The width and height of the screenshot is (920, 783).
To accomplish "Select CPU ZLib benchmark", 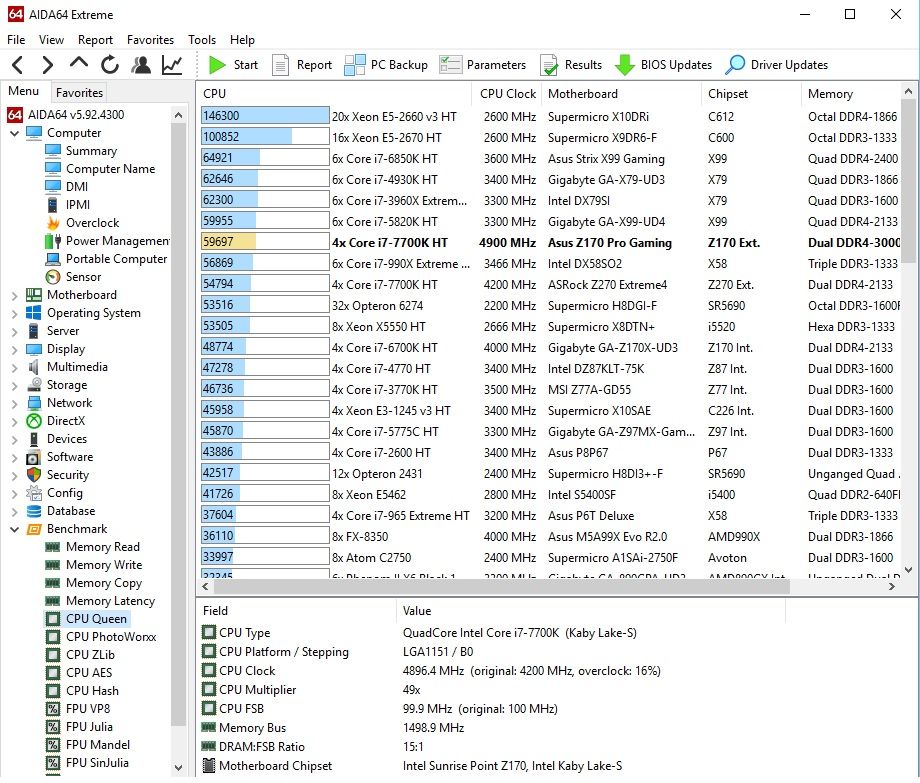I will click(x=90, y=655).
